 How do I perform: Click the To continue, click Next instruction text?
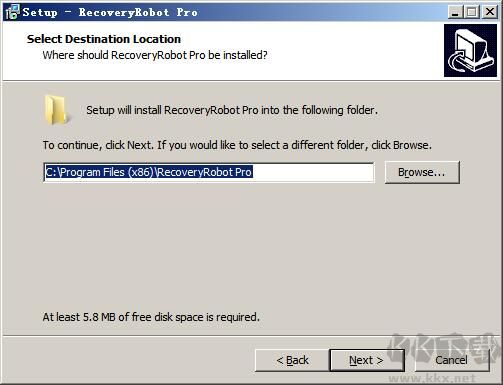point(237,145)
